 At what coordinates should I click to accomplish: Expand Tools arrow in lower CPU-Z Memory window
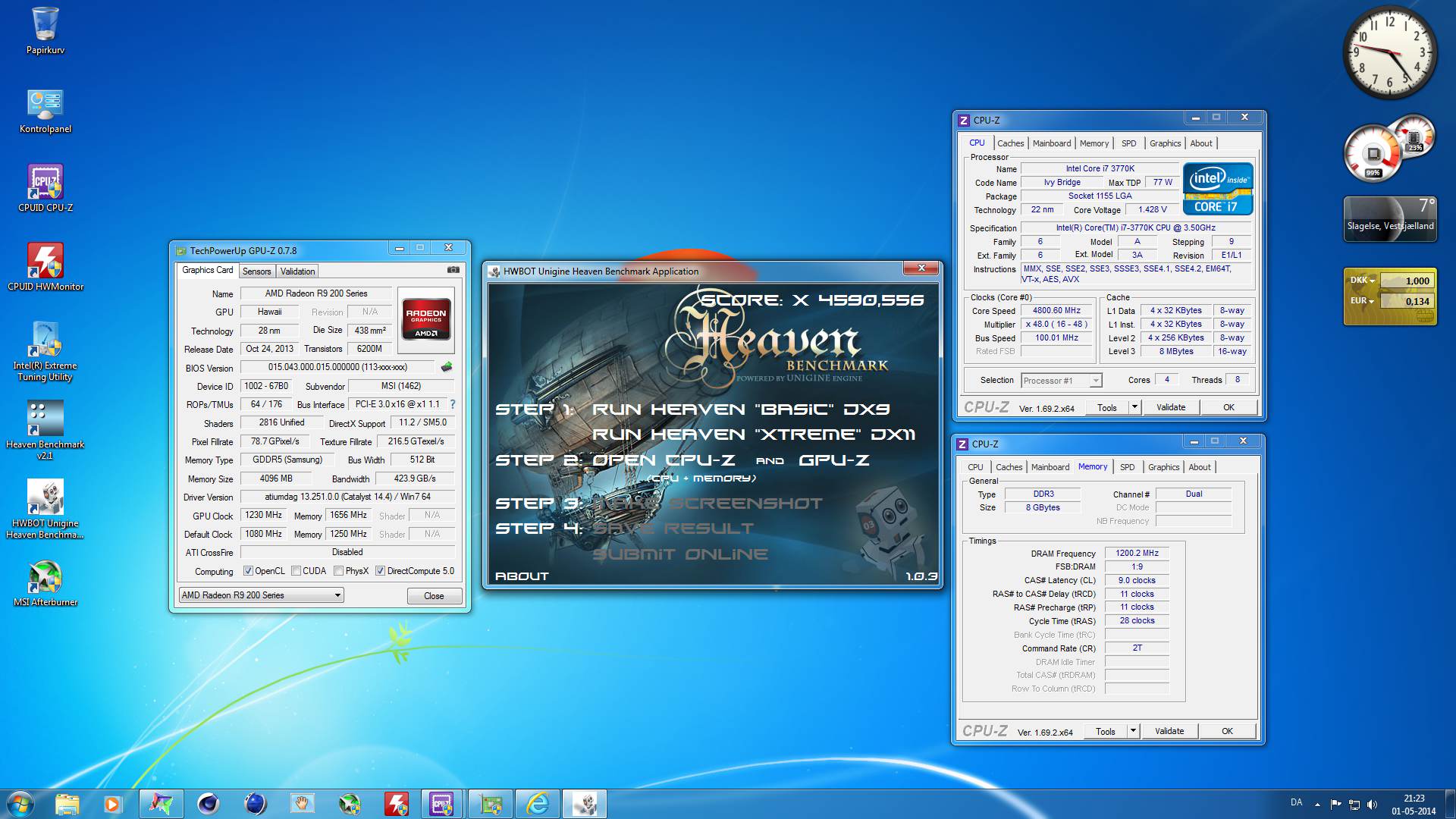pyautogui.click(x=1133, y=731)
